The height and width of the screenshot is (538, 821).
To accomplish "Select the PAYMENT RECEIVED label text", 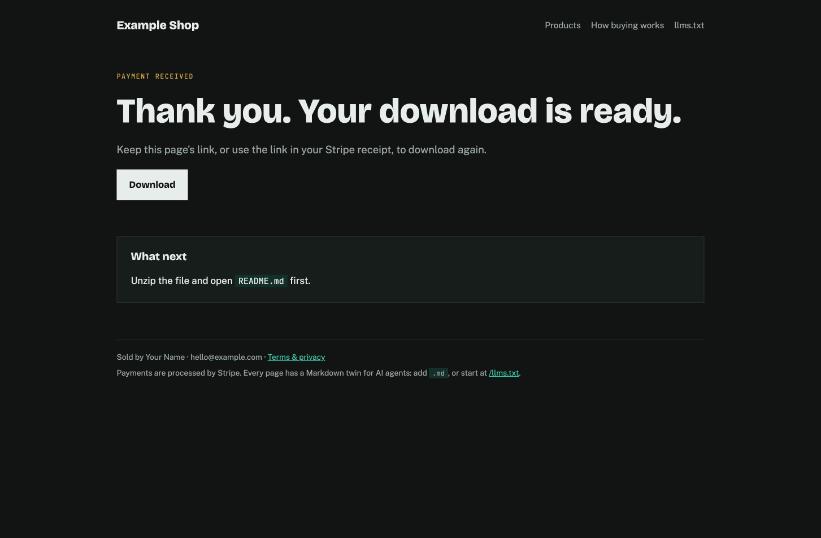I will (155, 76).
